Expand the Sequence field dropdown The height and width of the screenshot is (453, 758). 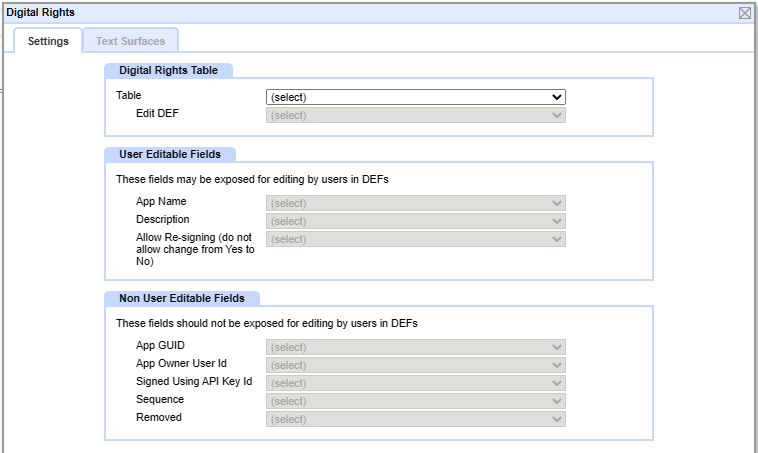pos(416,401)
